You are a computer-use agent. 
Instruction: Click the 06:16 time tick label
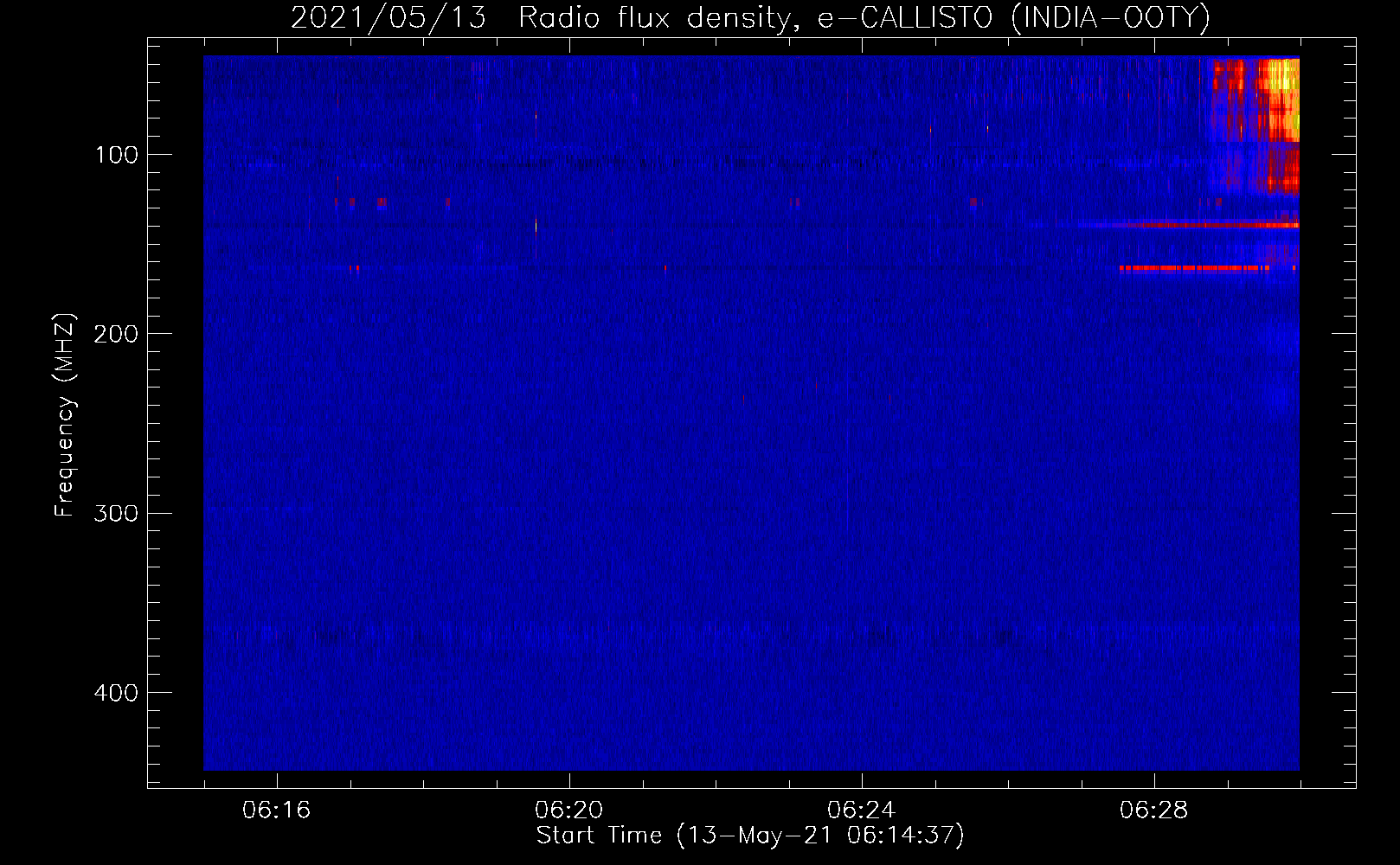pyautogui.click(x=277, y=811)
